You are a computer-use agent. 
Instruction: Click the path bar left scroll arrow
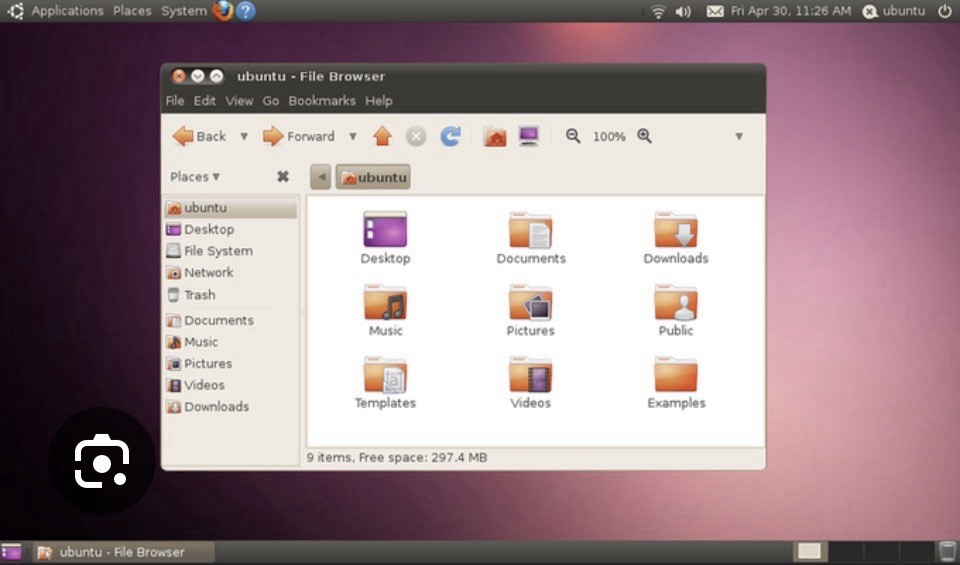click(x=321, y=178)
